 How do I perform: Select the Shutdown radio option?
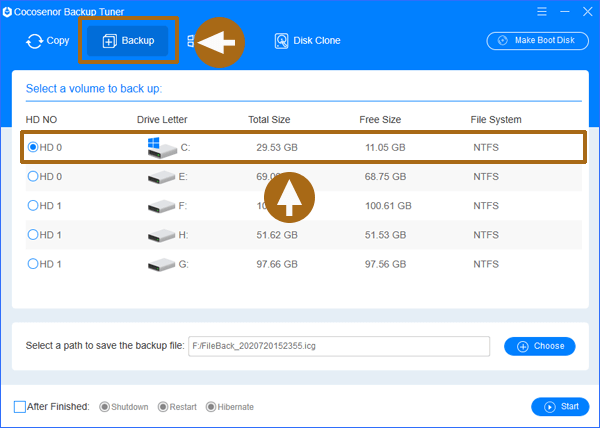click(x=104, y=407)
